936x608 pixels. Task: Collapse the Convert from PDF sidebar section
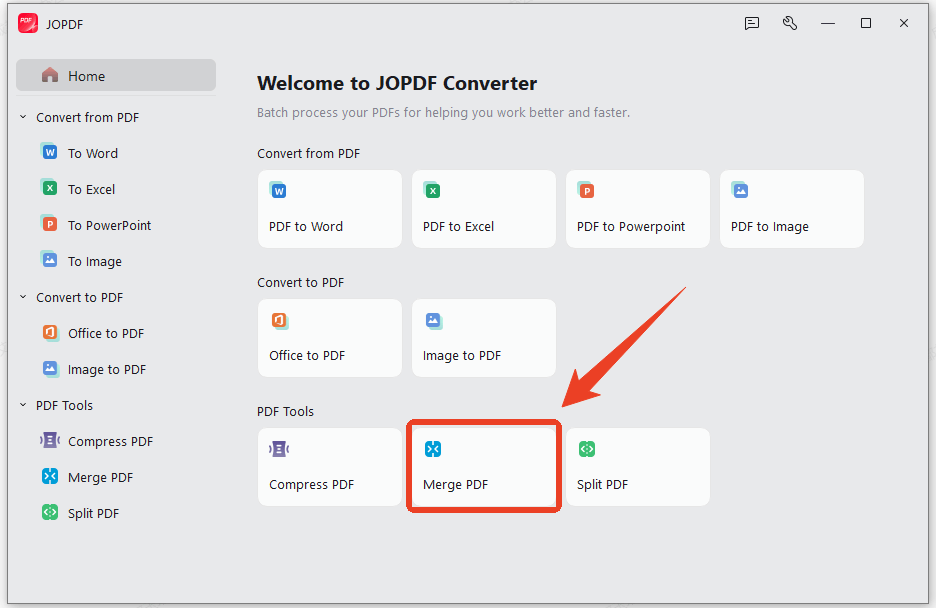click(x=23, y=117)
